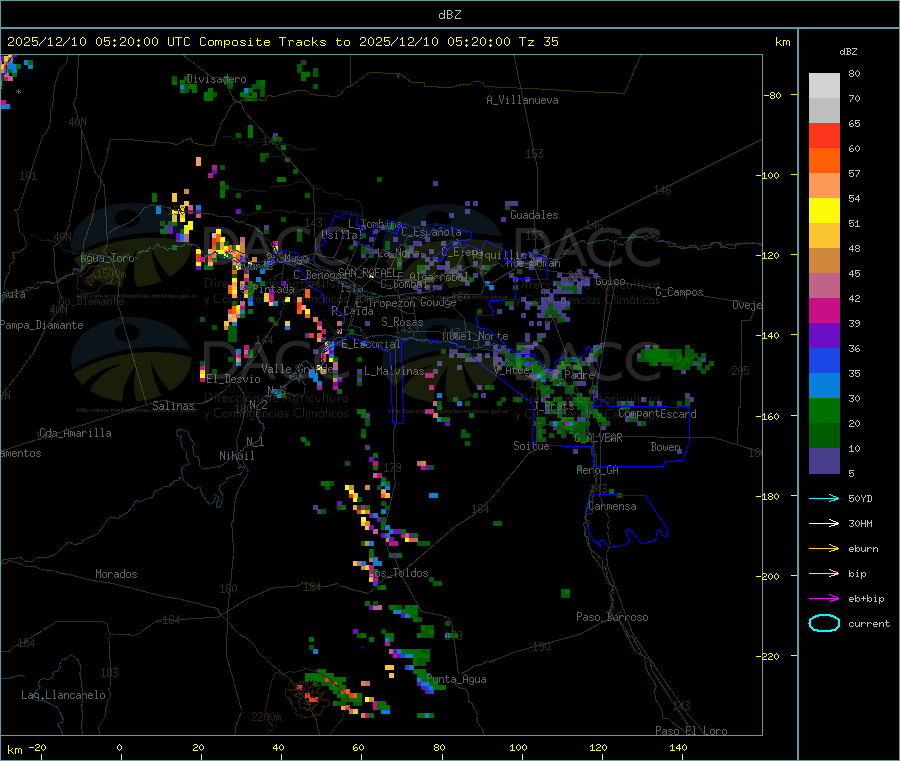Click the 'Tropezon Goudge' map label
The image size is (900, 761).
point(412,302)
